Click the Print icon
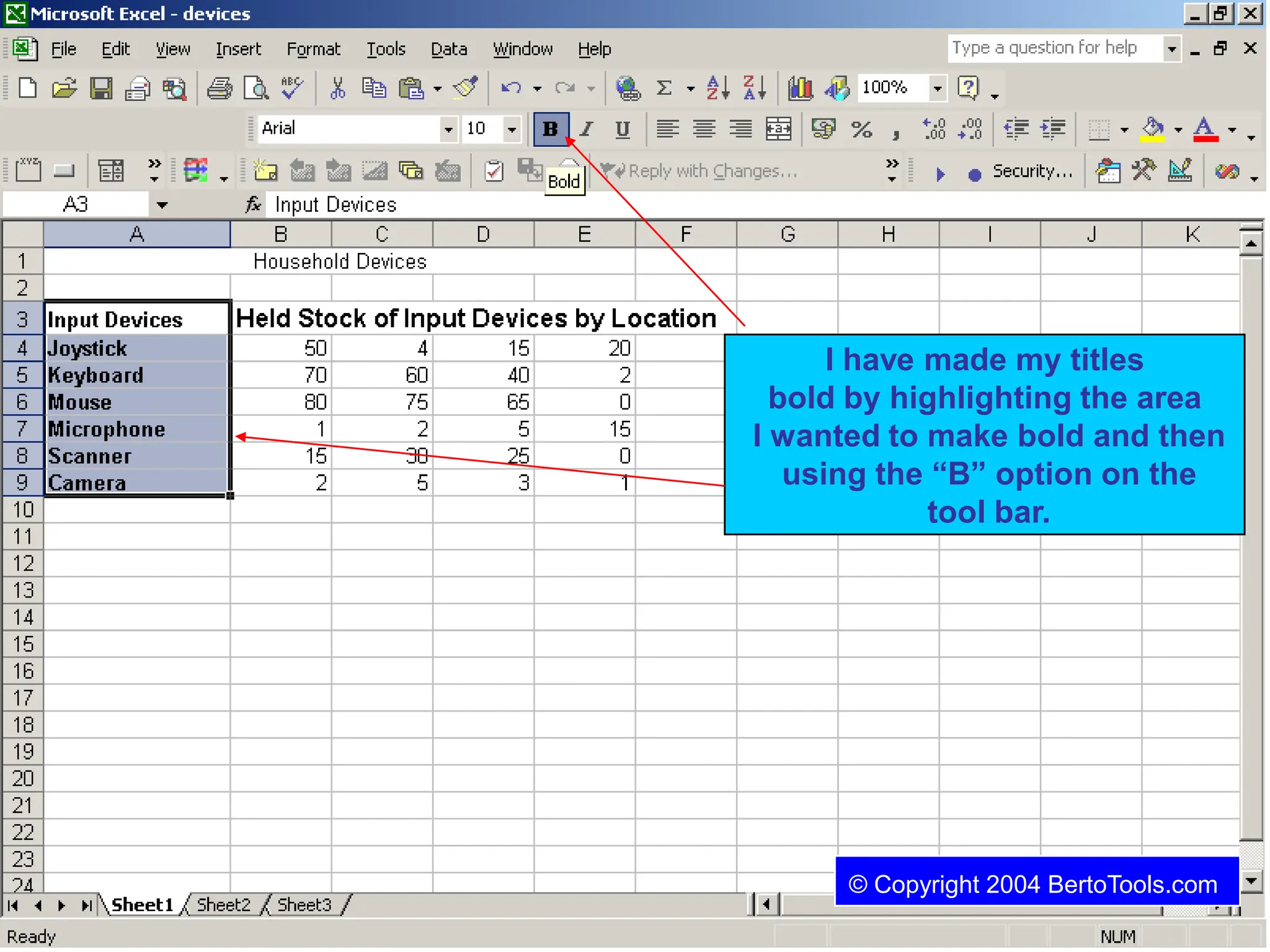This screenshot has height=952, width=1270. 220,89
